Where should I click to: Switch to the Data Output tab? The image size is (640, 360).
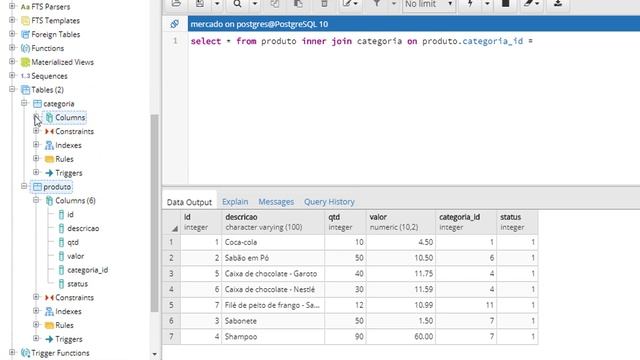pos(189,202)
